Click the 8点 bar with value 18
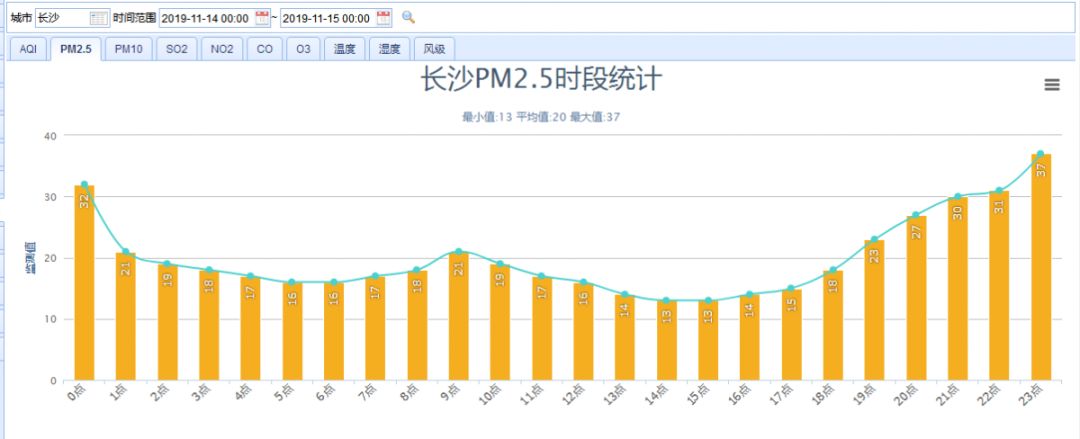 pyautogui.click(x=417, y=325)
